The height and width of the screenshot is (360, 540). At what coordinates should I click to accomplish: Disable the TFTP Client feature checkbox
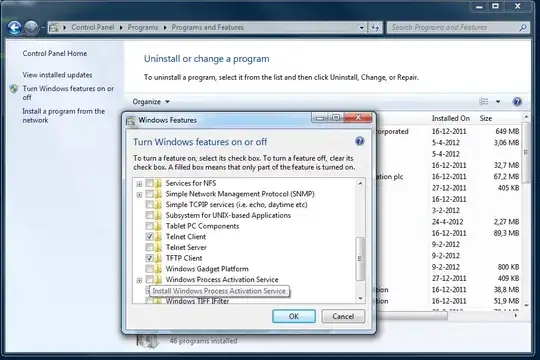pyautogui.click(x=149, y=258)
